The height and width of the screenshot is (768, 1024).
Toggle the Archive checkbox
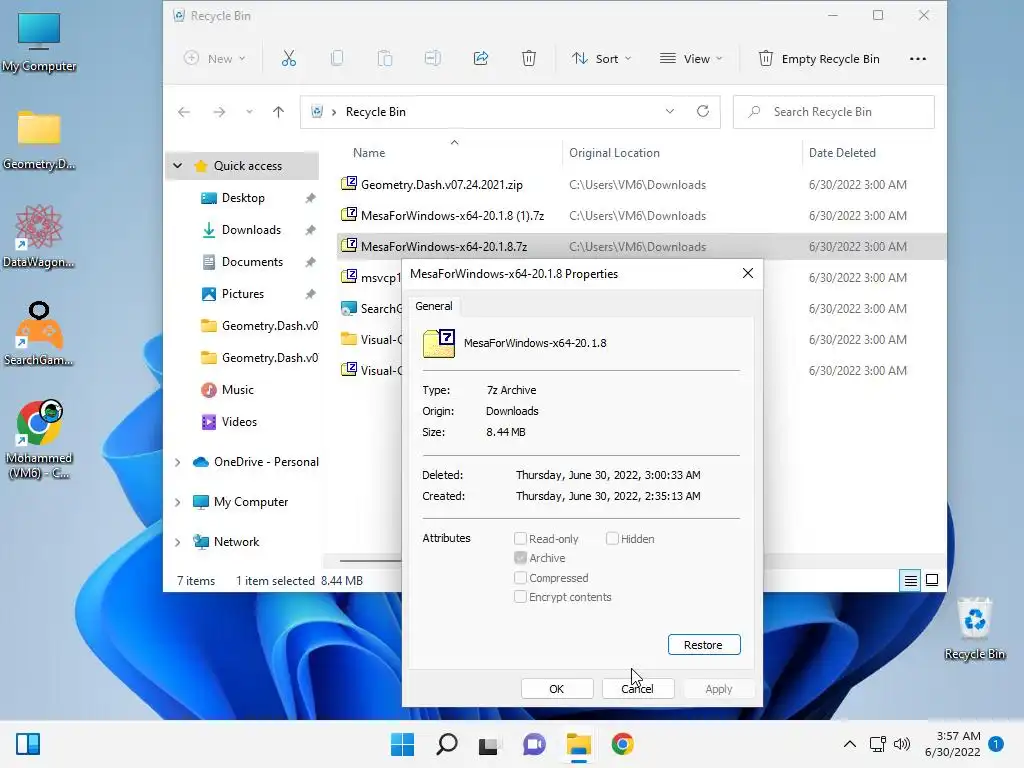click(x=520, y=558)
